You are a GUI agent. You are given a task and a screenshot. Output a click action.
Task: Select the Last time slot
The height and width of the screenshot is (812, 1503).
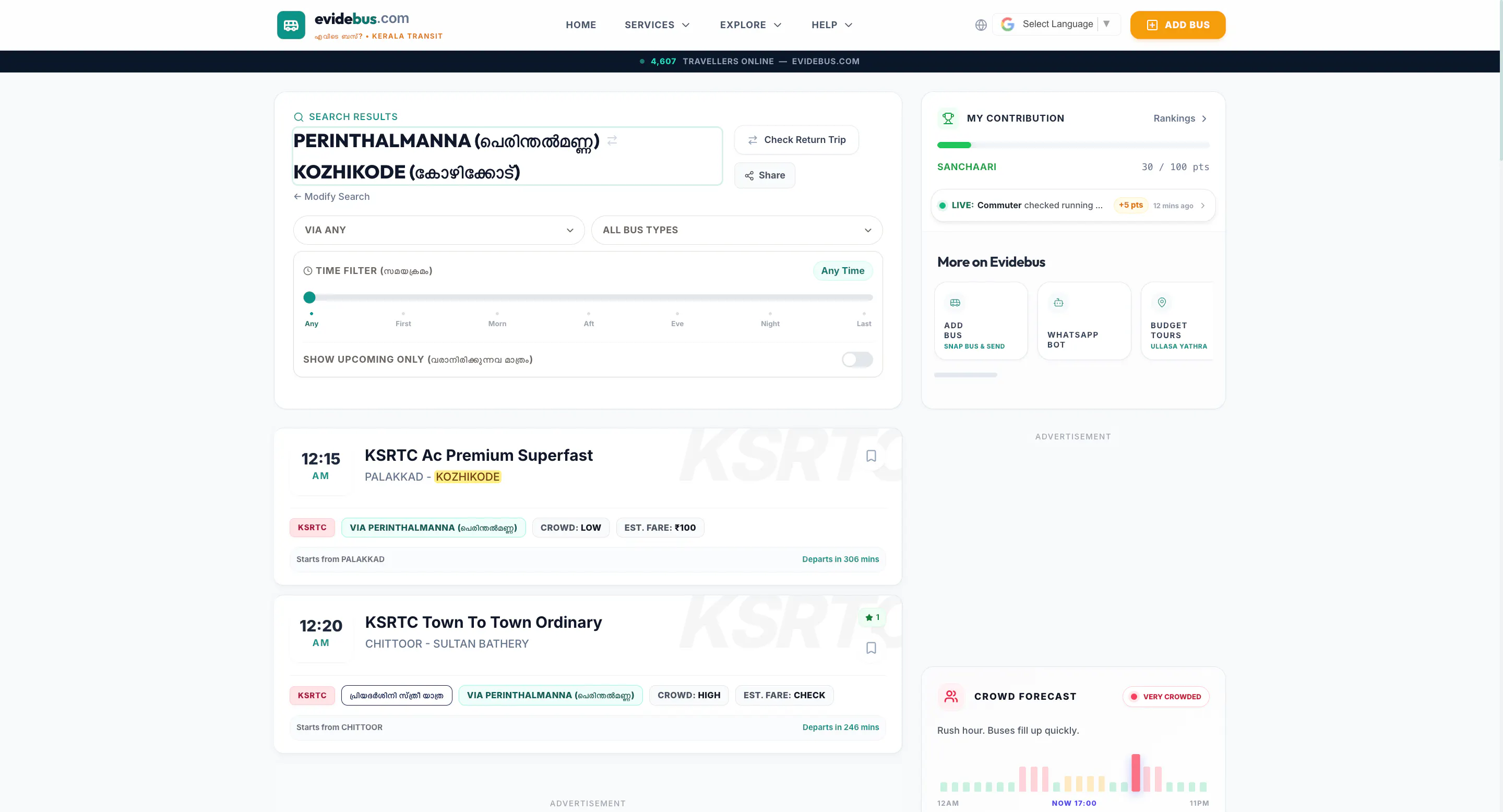864,320
